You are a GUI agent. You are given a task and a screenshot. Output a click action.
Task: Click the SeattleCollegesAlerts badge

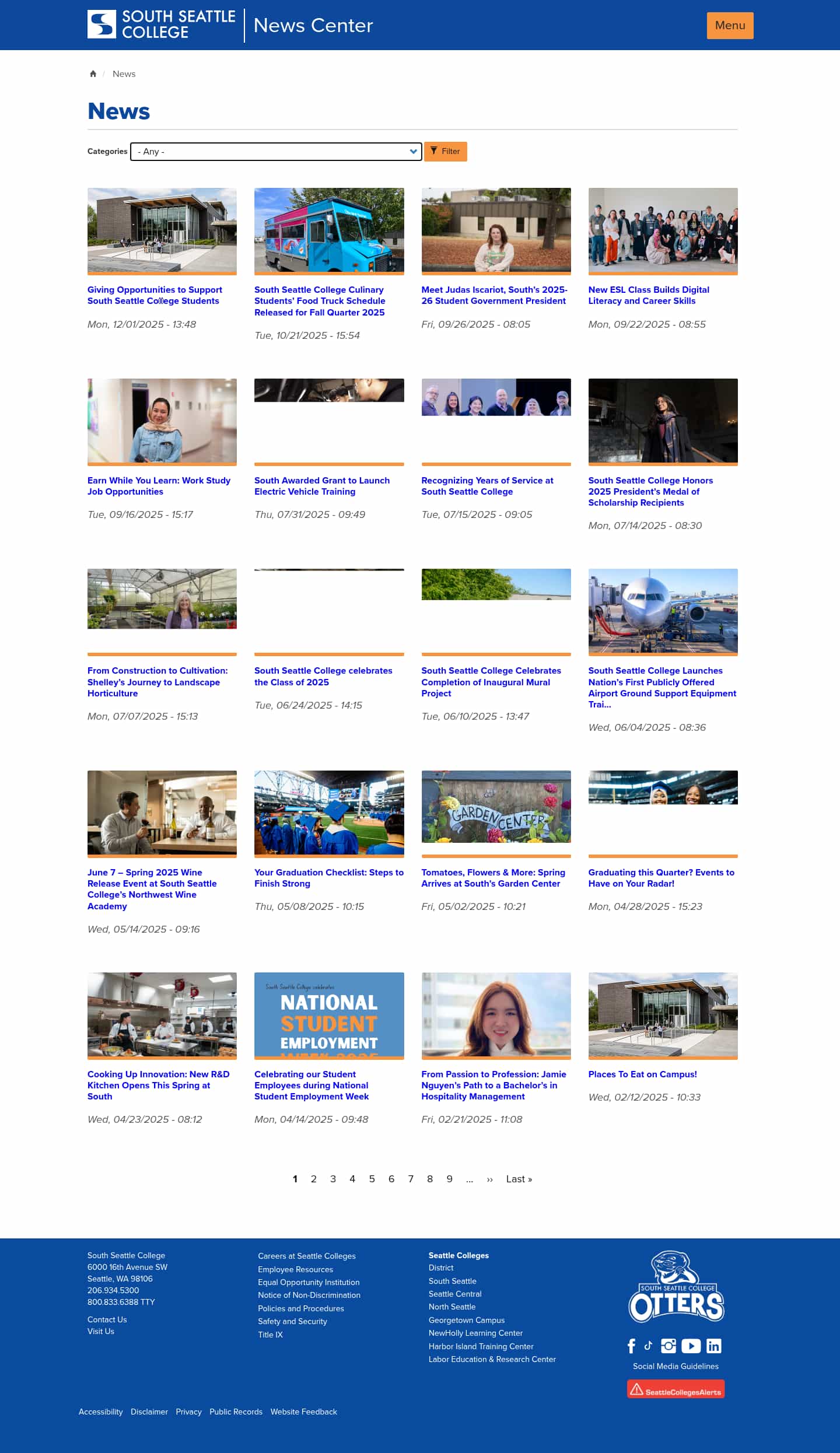point(675,1389)
